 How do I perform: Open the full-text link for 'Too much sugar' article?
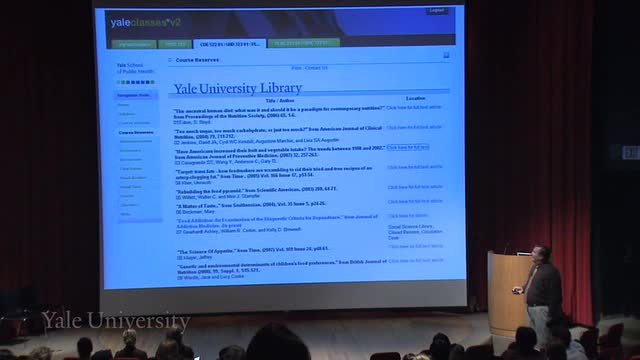click(414, 127)
